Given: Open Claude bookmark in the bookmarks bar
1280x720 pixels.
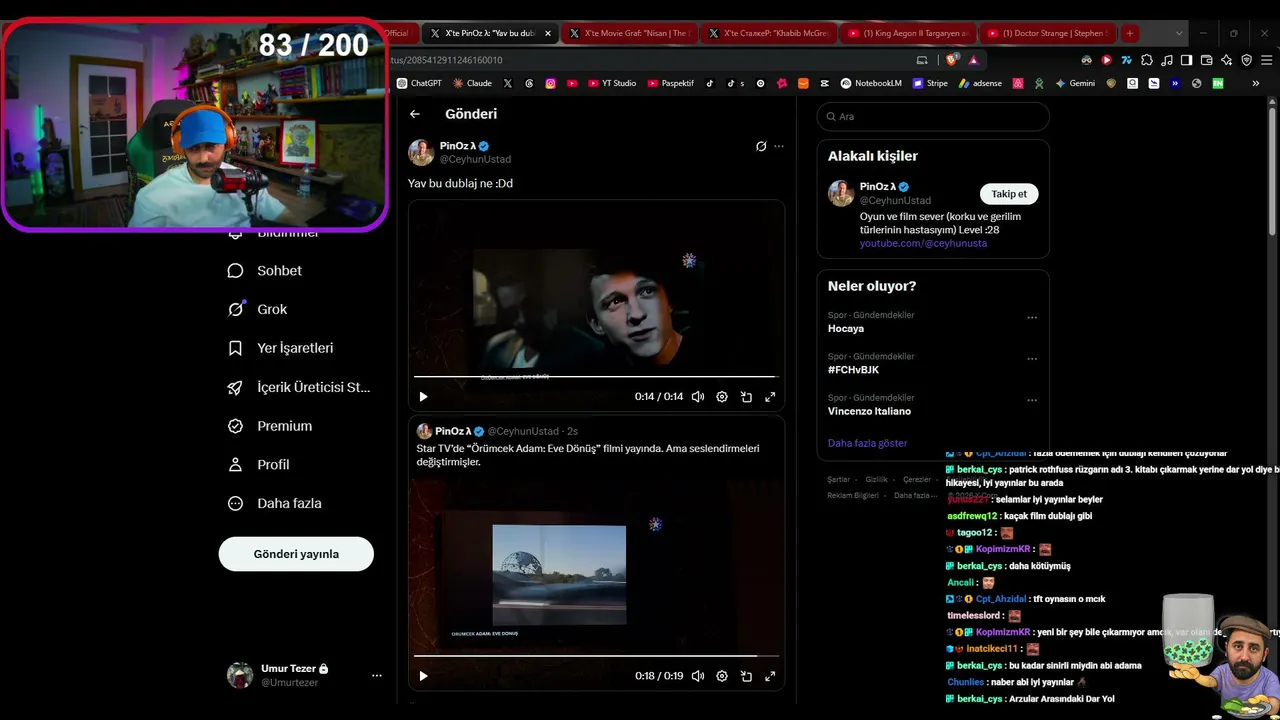Looking at the screenshot, I should [x=472, y=83].
